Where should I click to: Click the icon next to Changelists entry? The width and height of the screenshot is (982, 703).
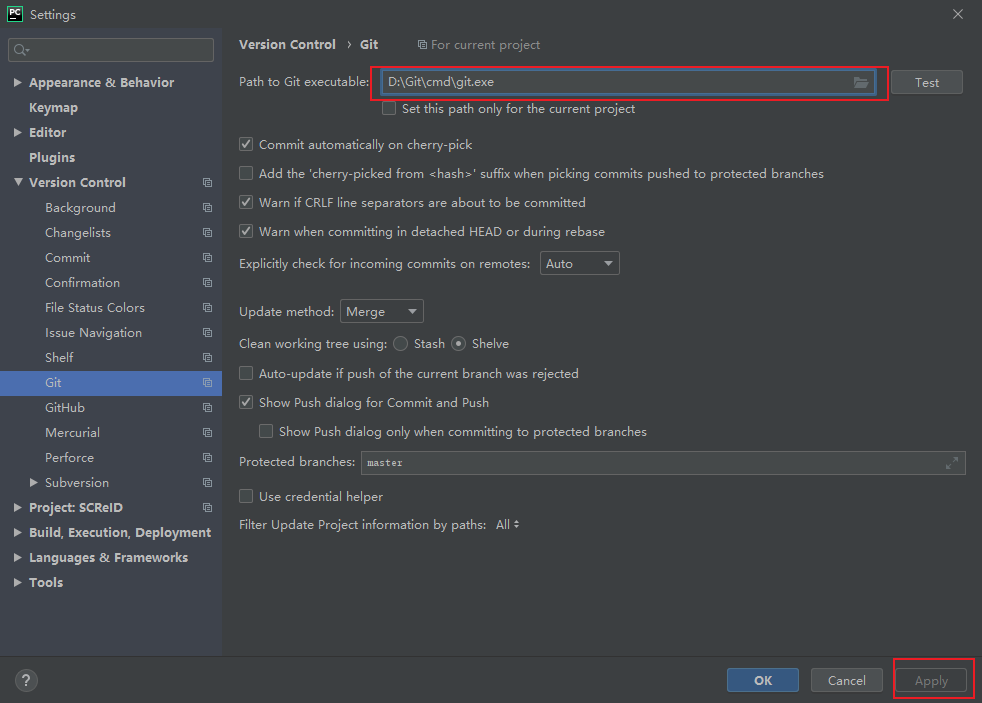click(x=207, y=232)
